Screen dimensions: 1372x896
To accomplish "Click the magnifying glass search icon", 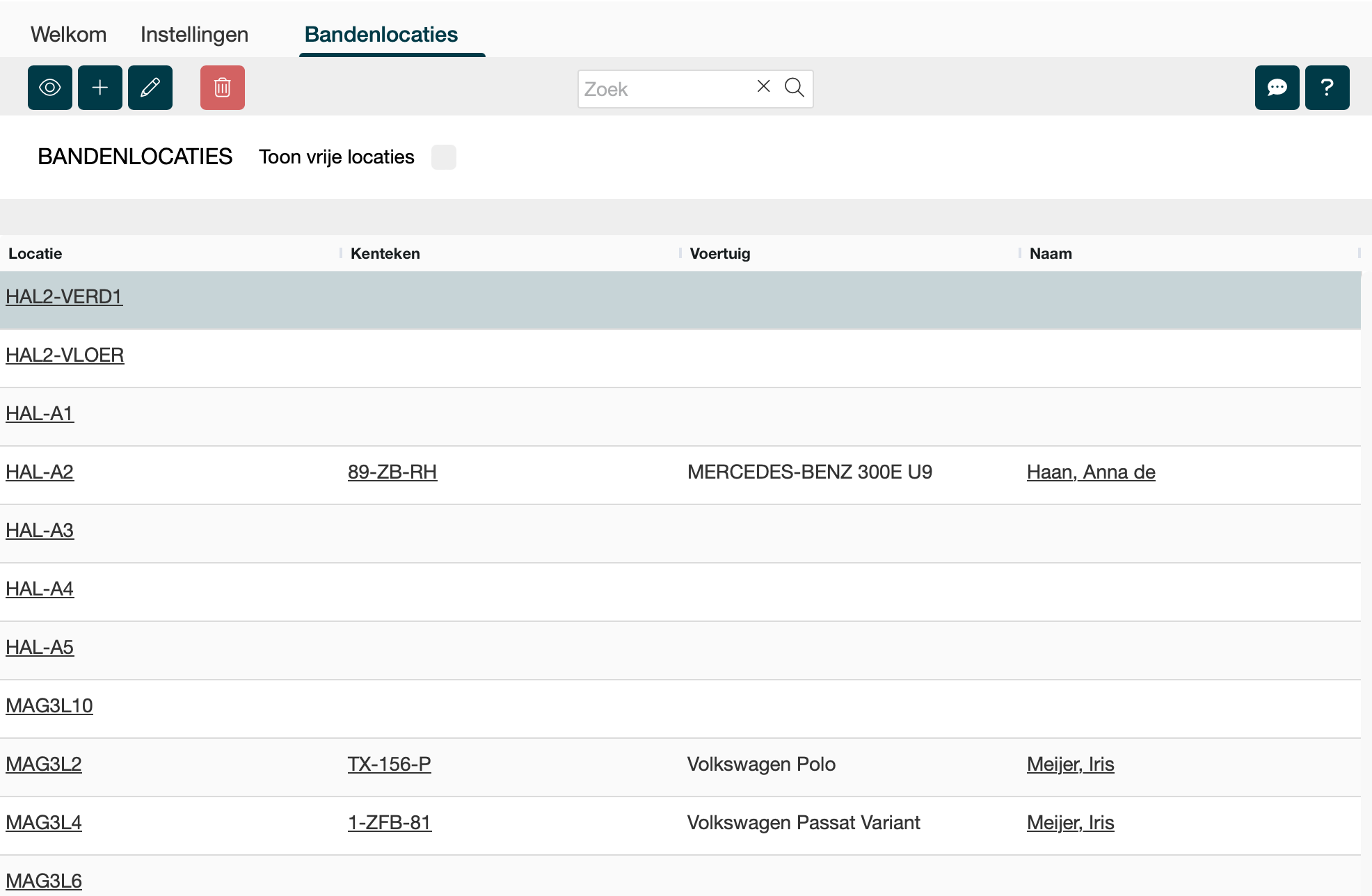I will pyautogui.click(x=794, y=88).
